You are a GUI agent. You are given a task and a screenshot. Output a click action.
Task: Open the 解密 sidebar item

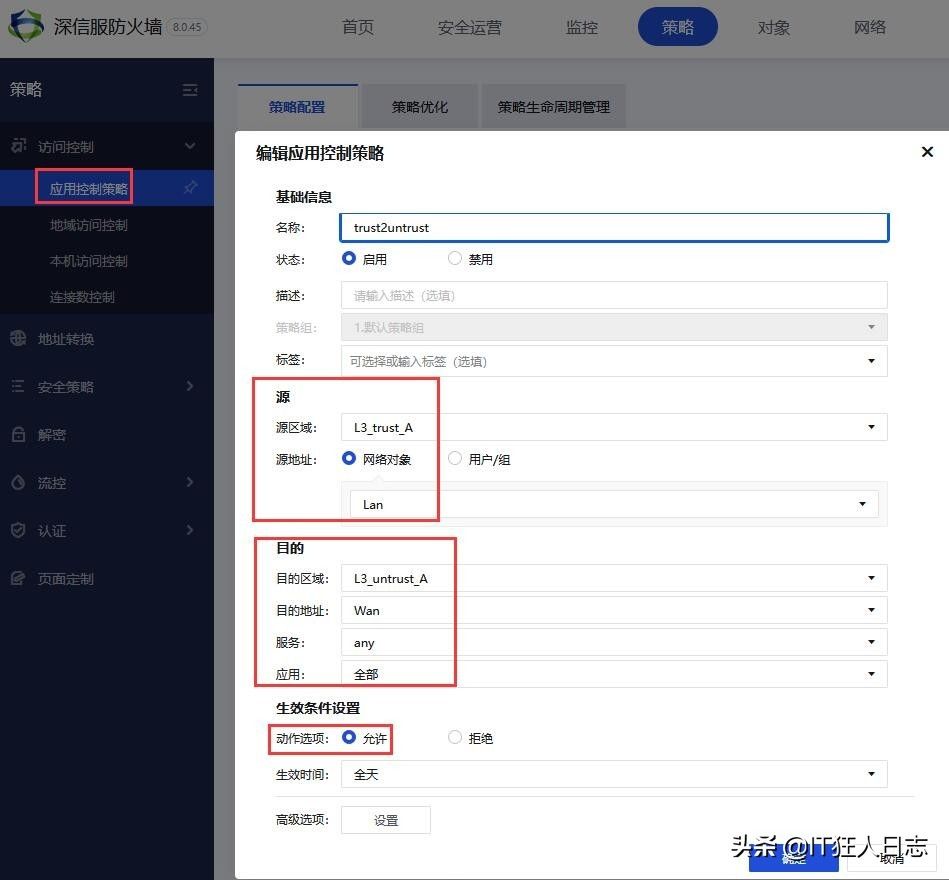point(51,435)
